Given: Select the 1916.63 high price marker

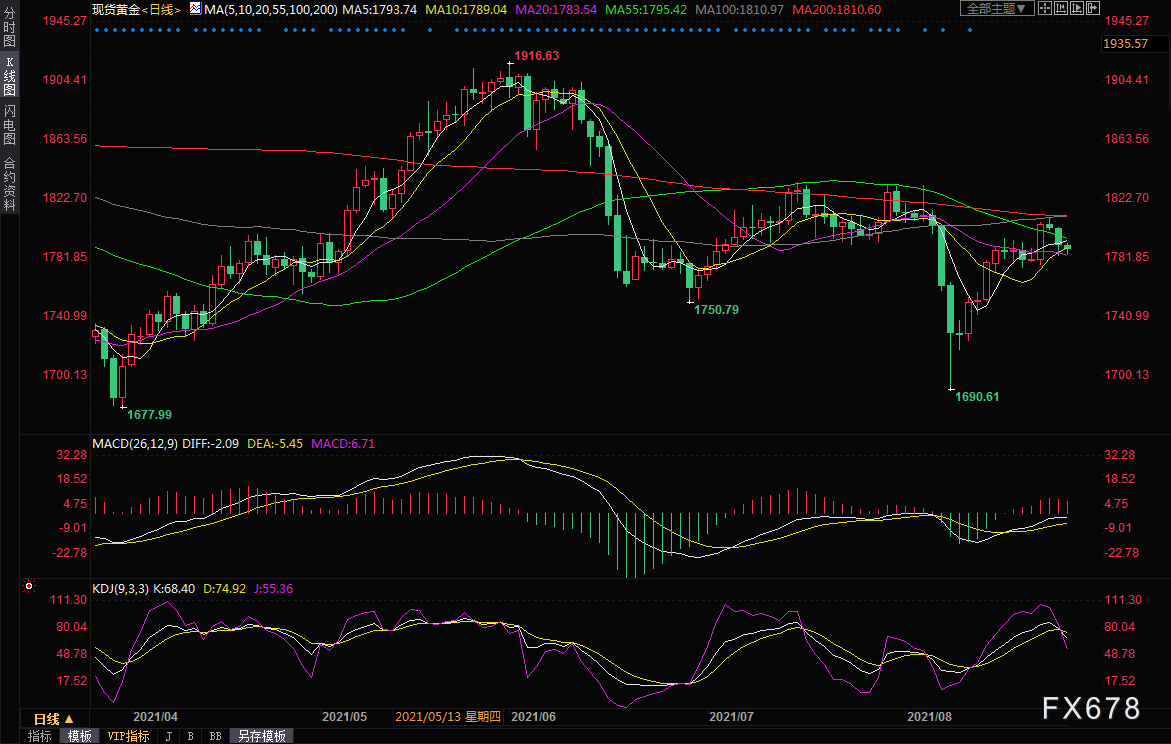Looking at the screenshot, I should tap(536, 56).
